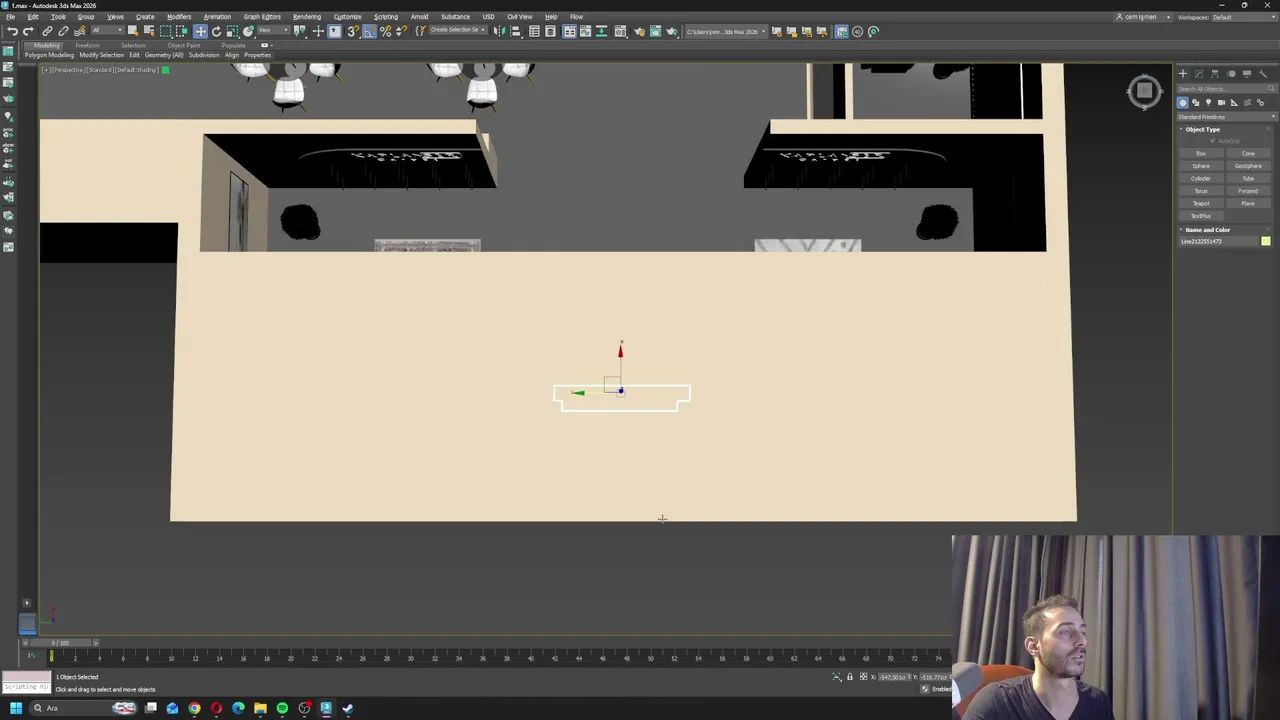Click the Cylinder primitive button
The height and width of the screenshot is (720, 1280).
tap(1201, 178)
